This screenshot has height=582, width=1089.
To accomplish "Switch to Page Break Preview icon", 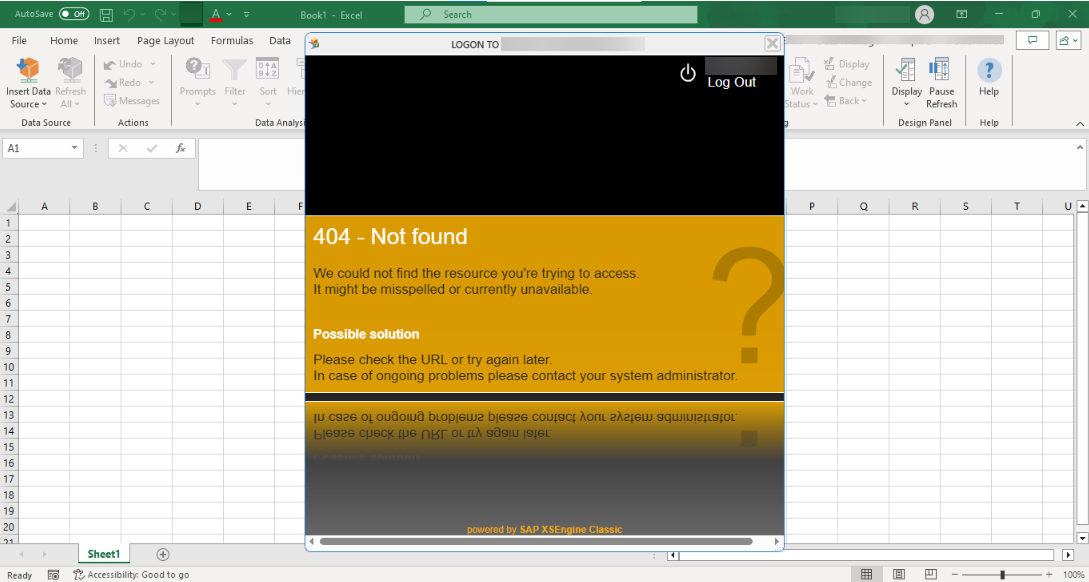I will [x=931, y=574].
